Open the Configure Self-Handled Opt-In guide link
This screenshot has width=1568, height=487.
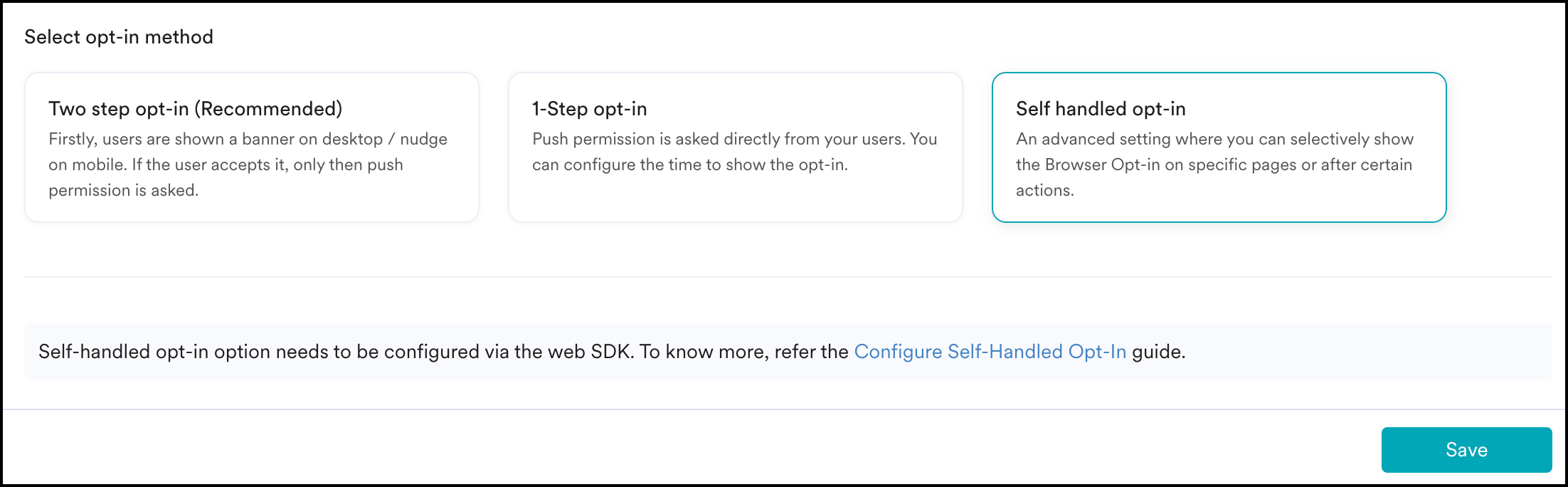[x=990, y=352]
